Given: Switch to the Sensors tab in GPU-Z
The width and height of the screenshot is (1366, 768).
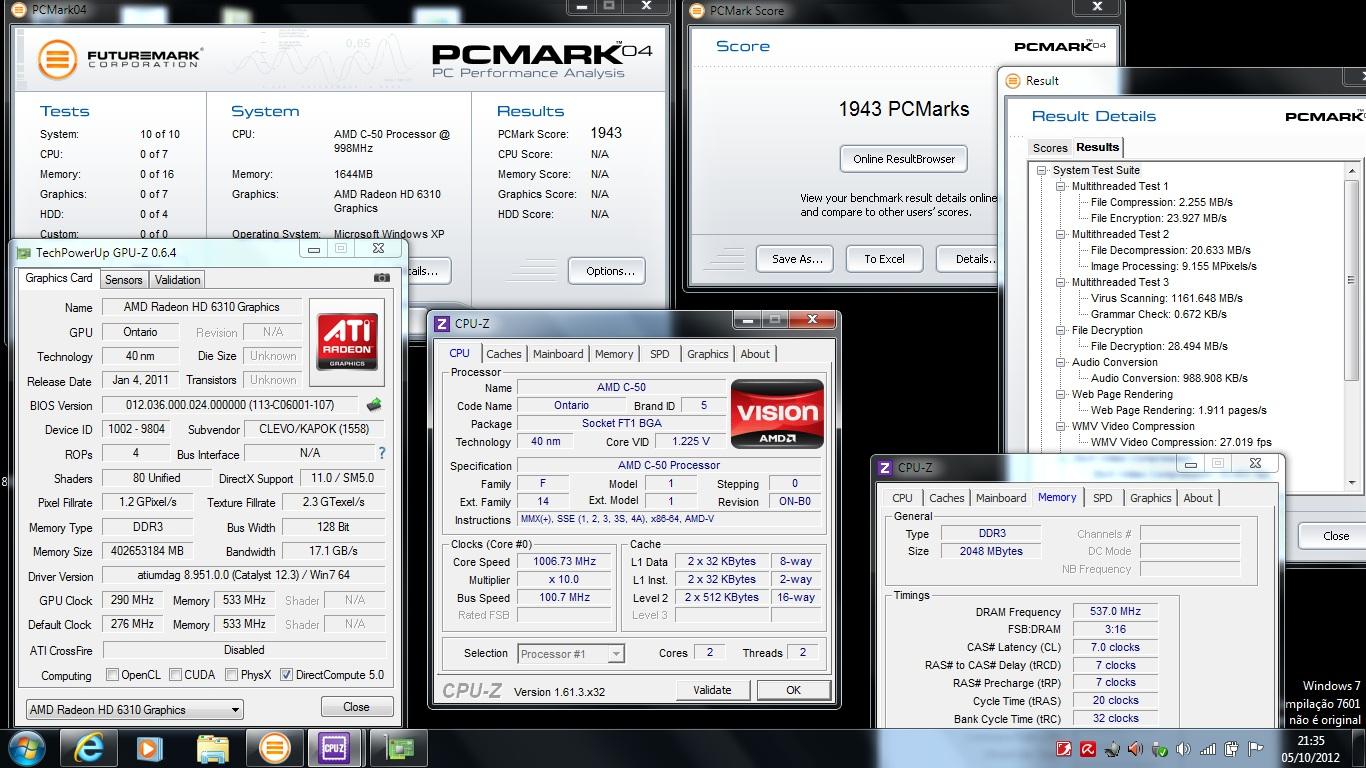Looking at the screenshot, I should [124, 280].
